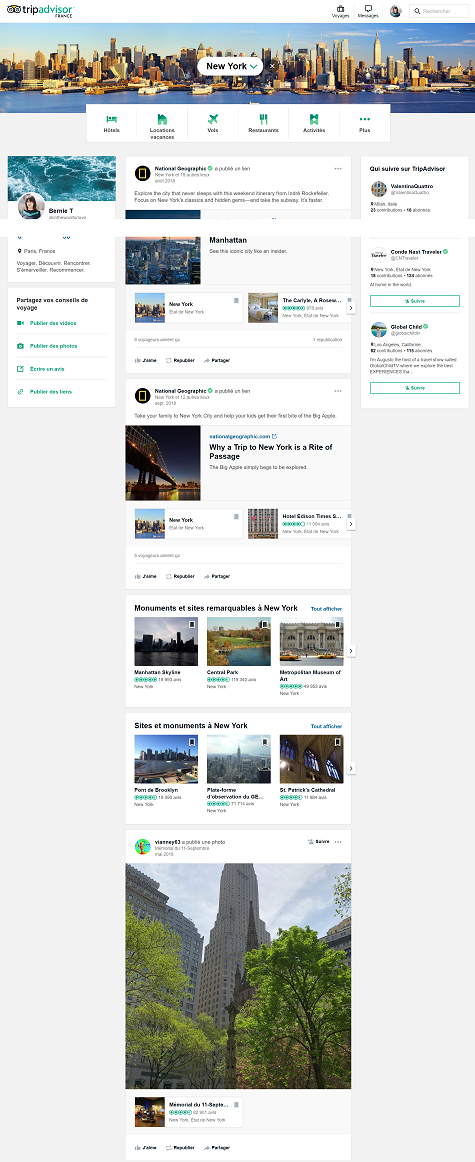Open the Locations vacances tab
The image size is (475, 1162).
tap(162, 123)
